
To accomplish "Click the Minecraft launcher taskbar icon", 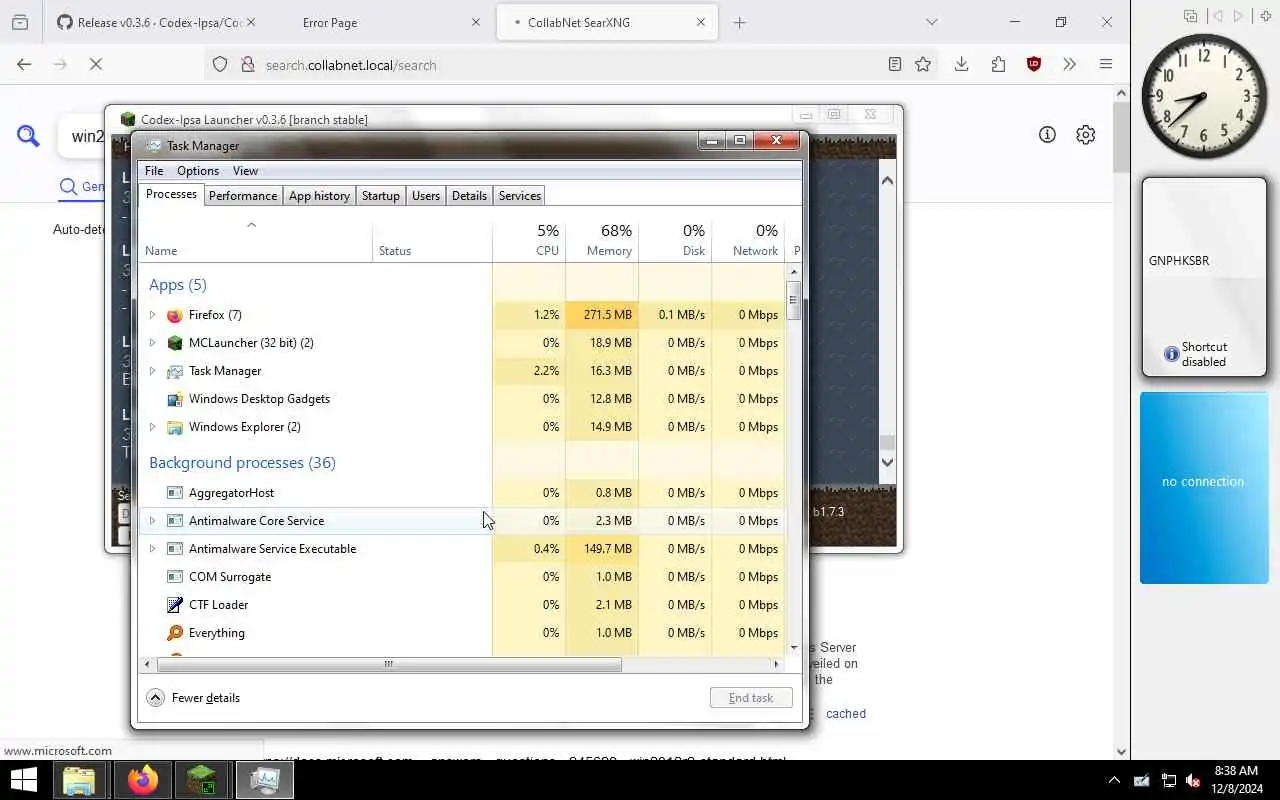I will (202, 780).
